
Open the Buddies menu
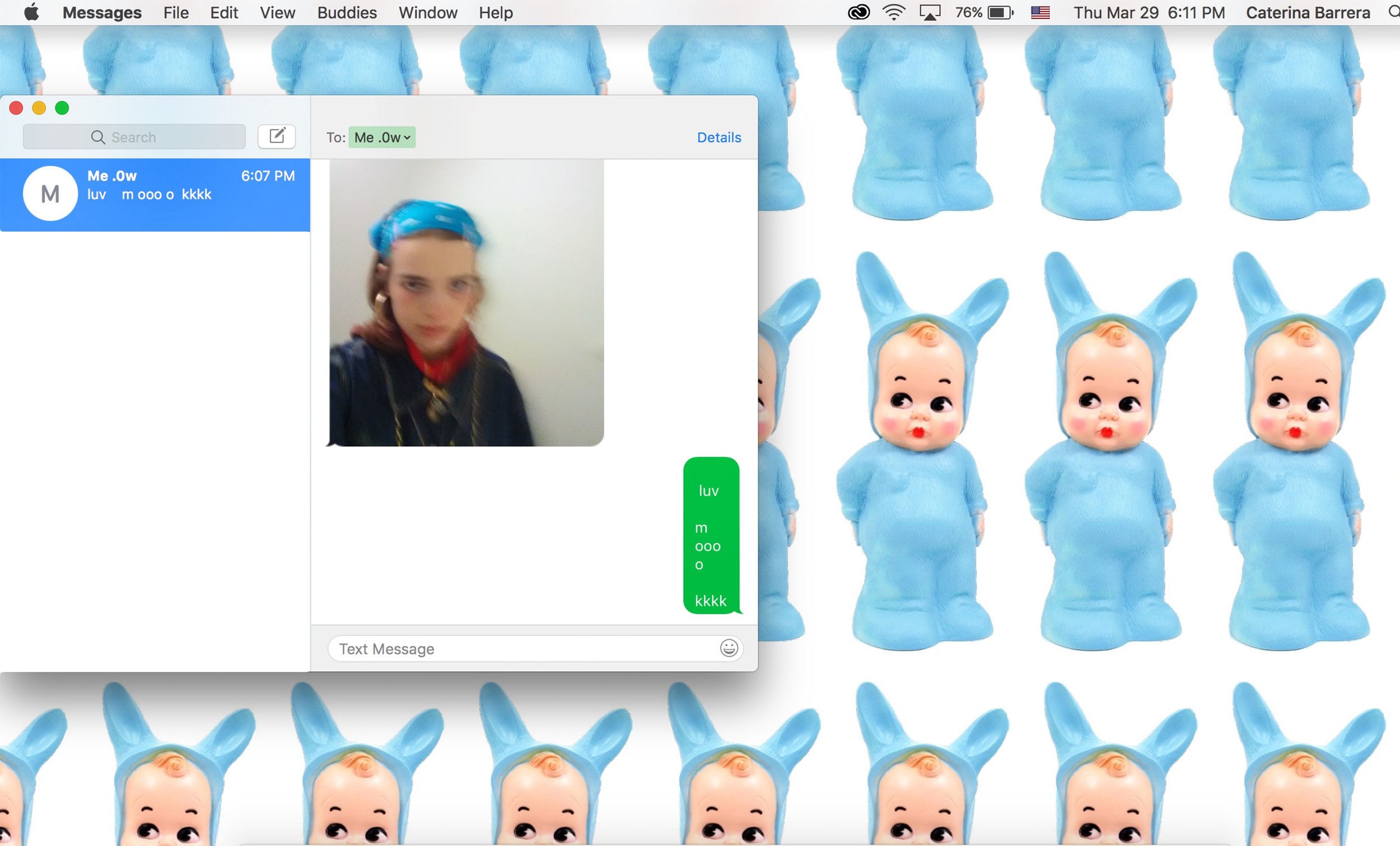click(347, 12)
